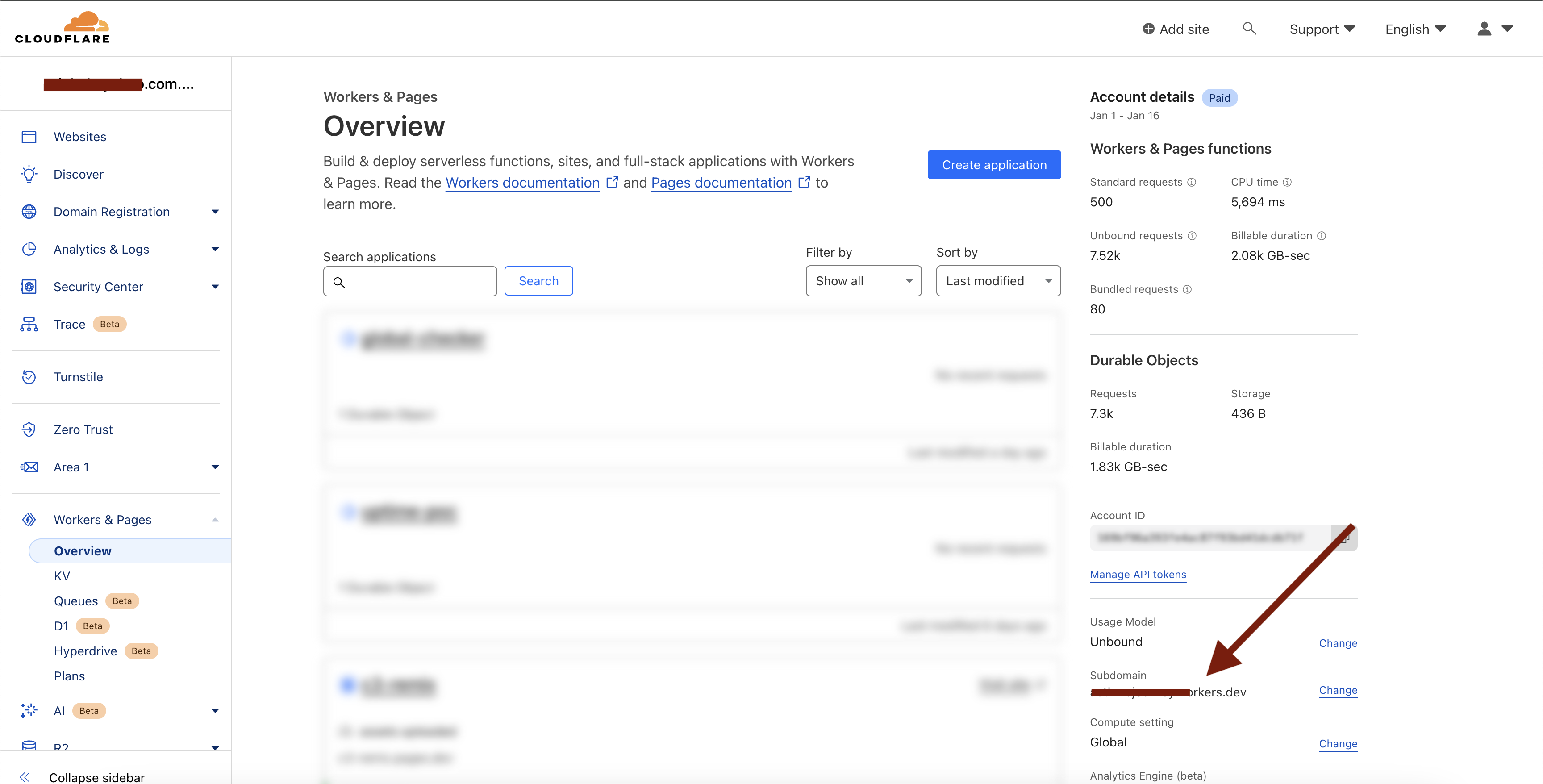Viewport: 1543px width, 784px height.
Task: Click the Collapse sidebar double-chevron icon
Action: coord(25,777)
